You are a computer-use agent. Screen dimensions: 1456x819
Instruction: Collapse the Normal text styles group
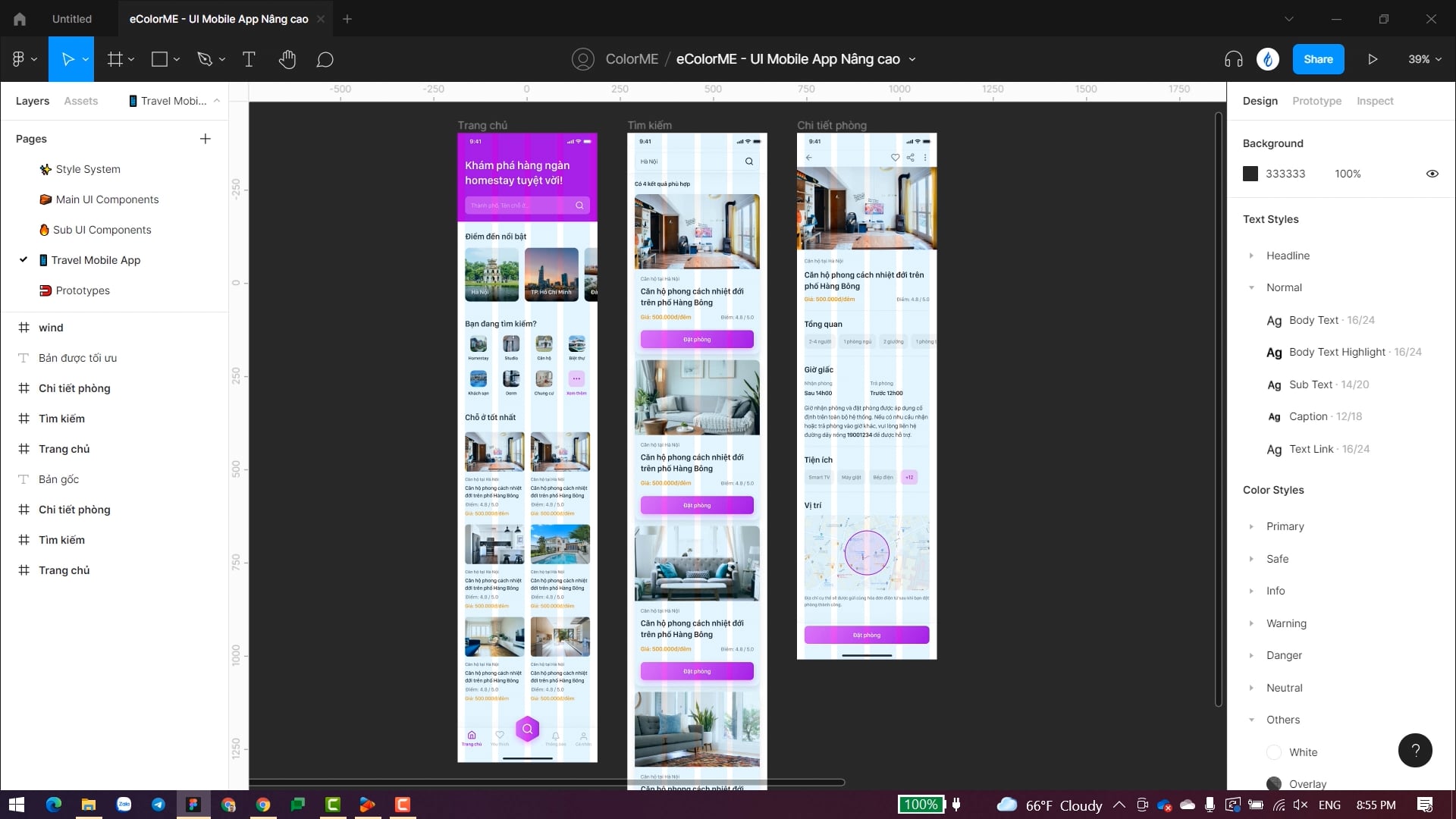tap(1251, 287)
